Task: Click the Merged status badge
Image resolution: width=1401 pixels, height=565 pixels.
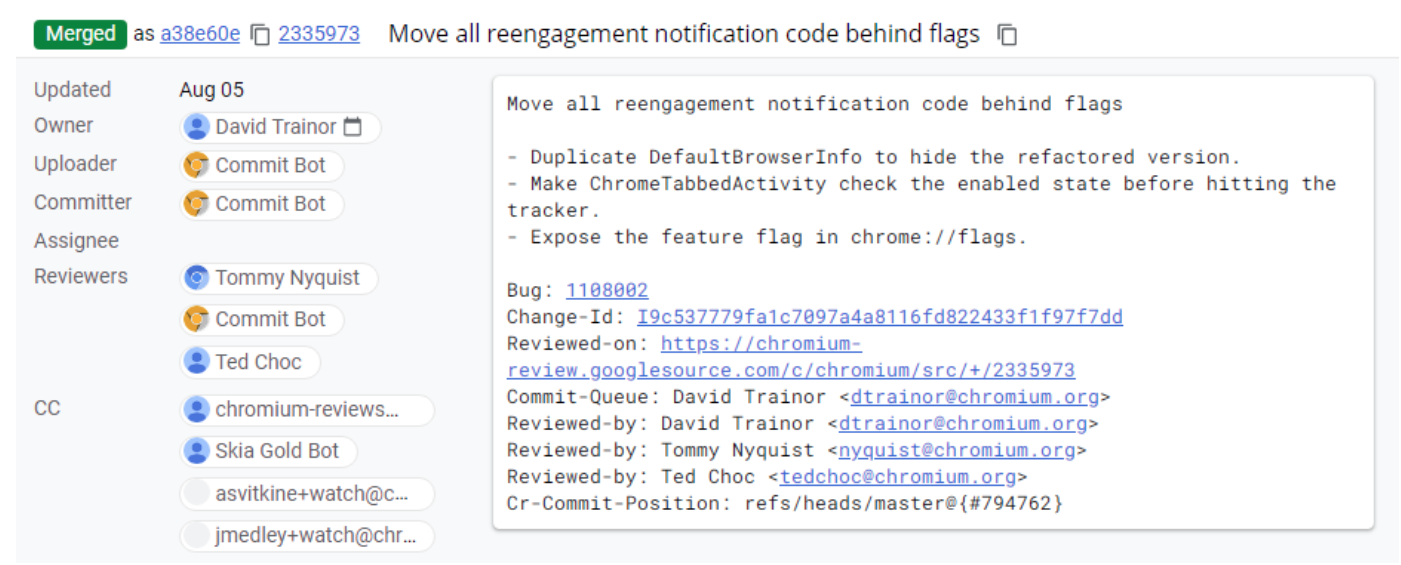Action: pos(80,34)
